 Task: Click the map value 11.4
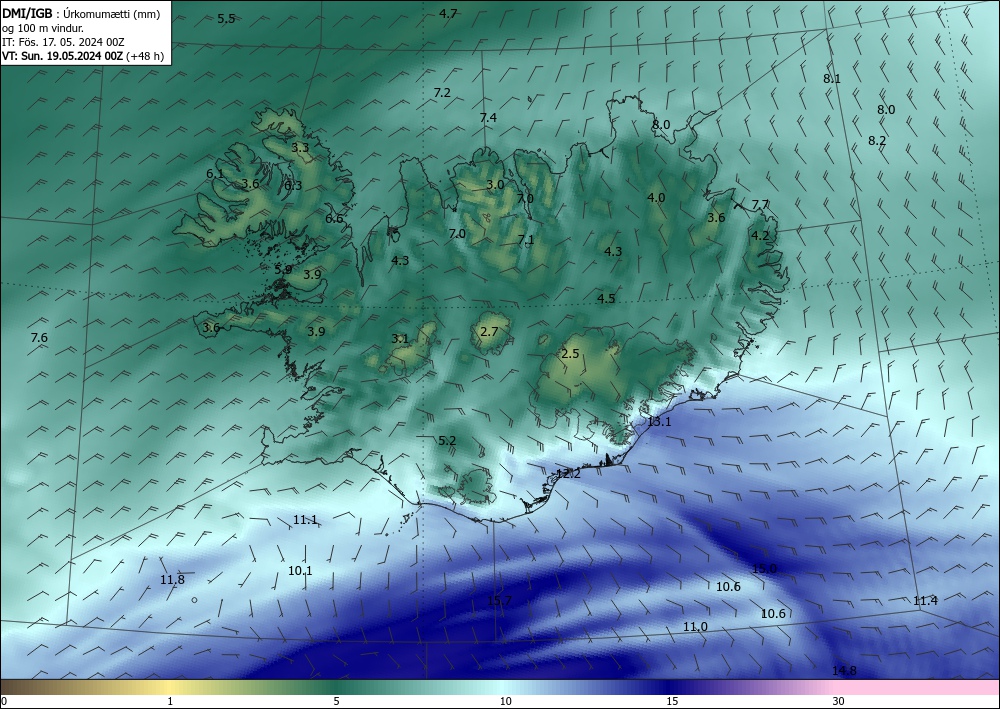point(925,600)
